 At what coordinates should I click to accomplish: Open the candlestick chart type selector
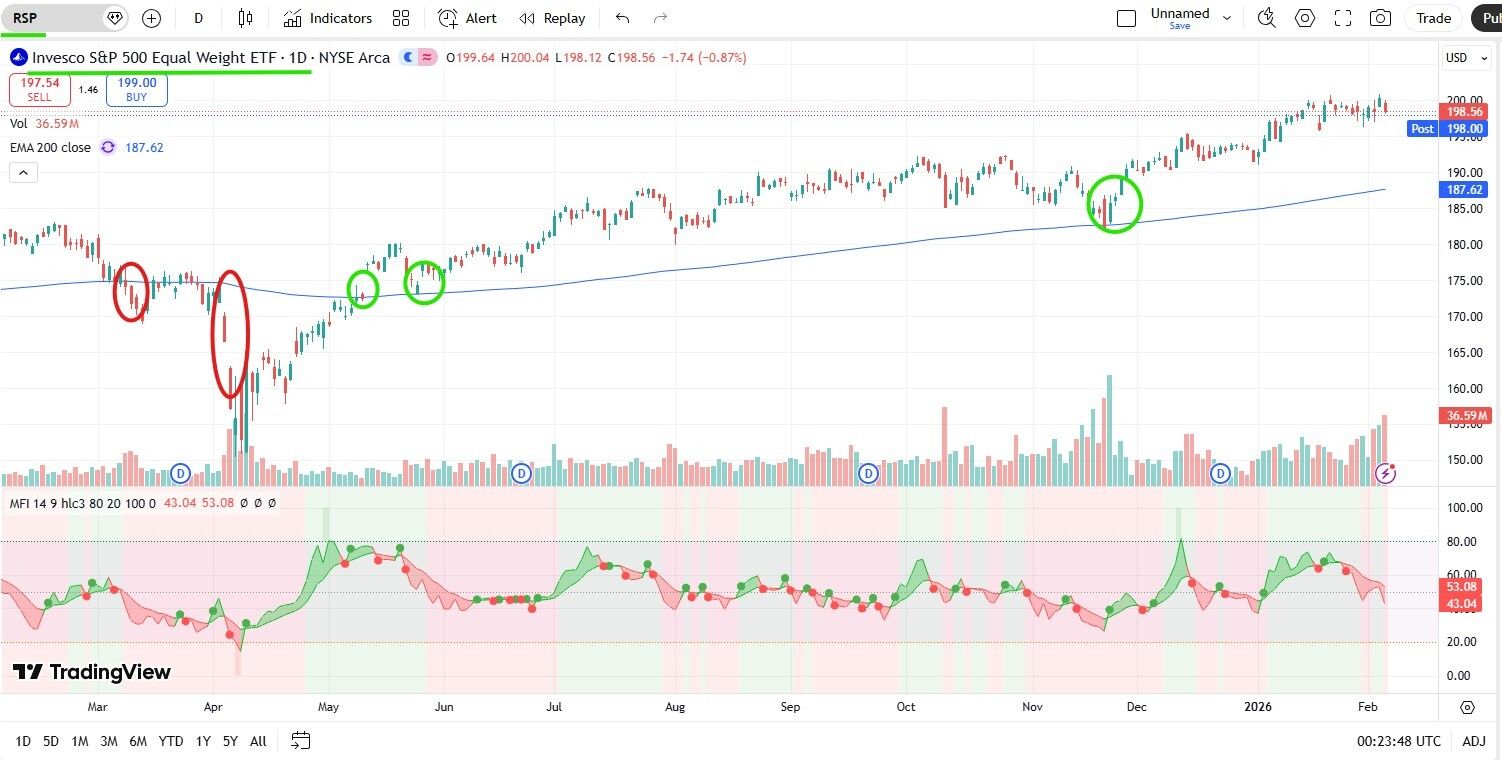click(x=246, y=18)
